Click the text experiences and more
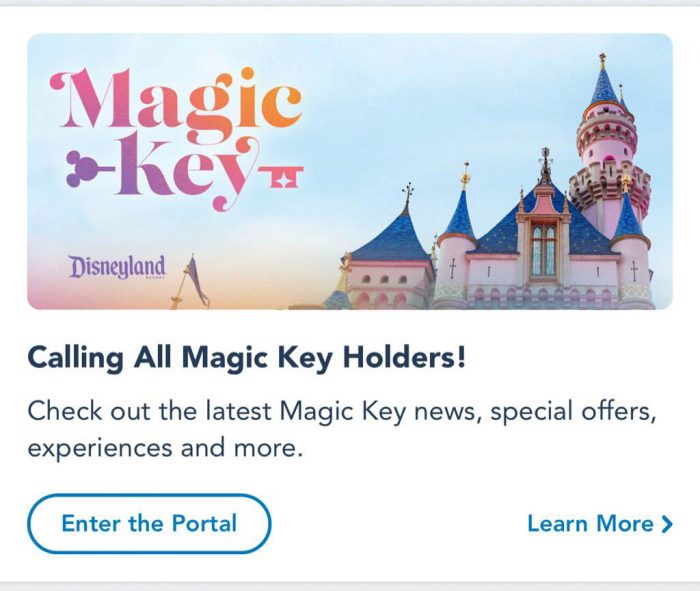Image resolution: width=700 pixels, height=591 pixels. pos(165,448)
